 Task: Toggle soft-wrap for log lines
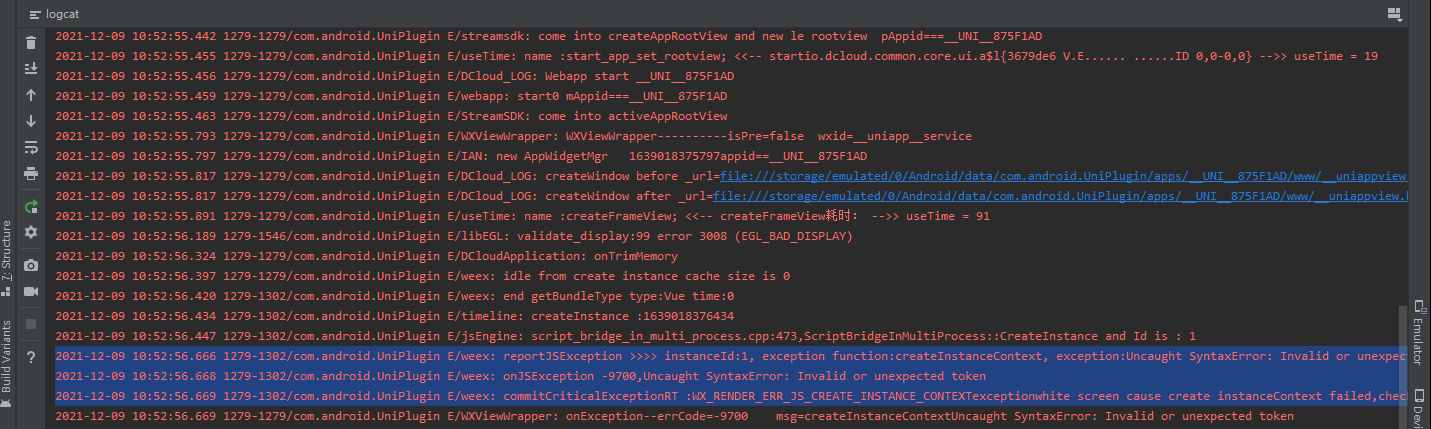pyautogui.click(x=31, y=147)
